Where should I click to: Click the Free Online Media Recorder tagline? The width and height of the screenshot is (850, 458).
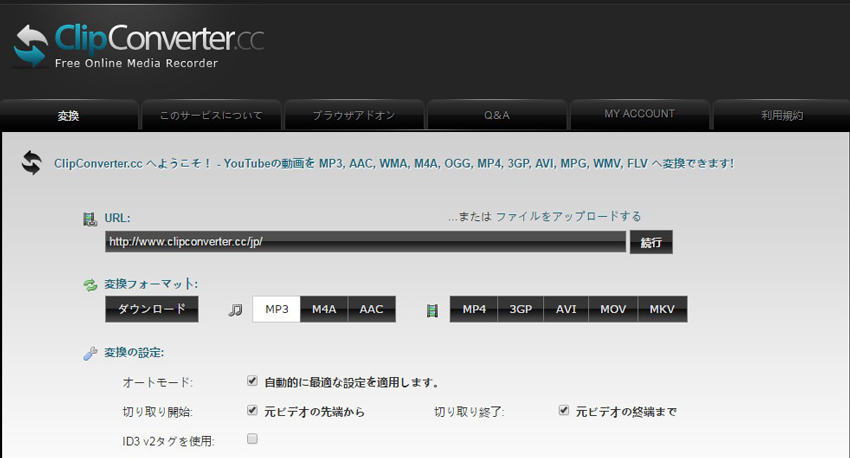pos(136,63)
